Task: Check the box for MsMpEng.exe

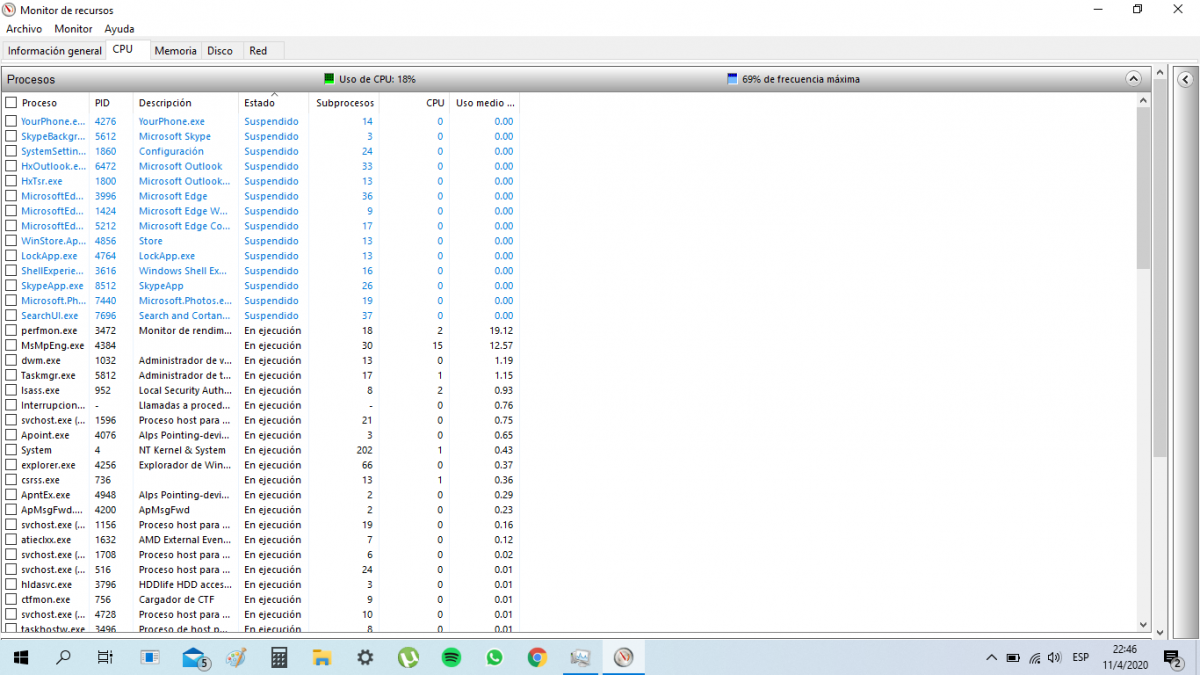Action: [x=11, y=345]
